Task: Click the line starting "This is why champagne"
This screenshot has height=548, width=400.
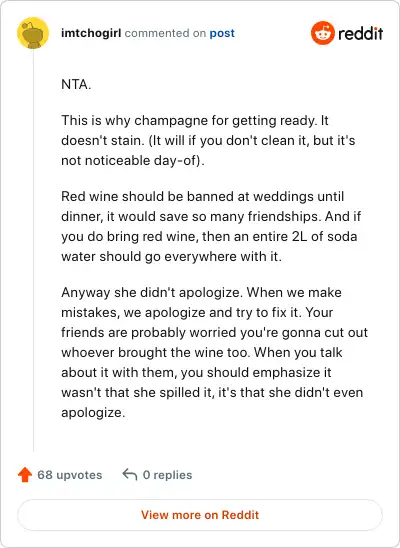Action: [x=195, y=121]
